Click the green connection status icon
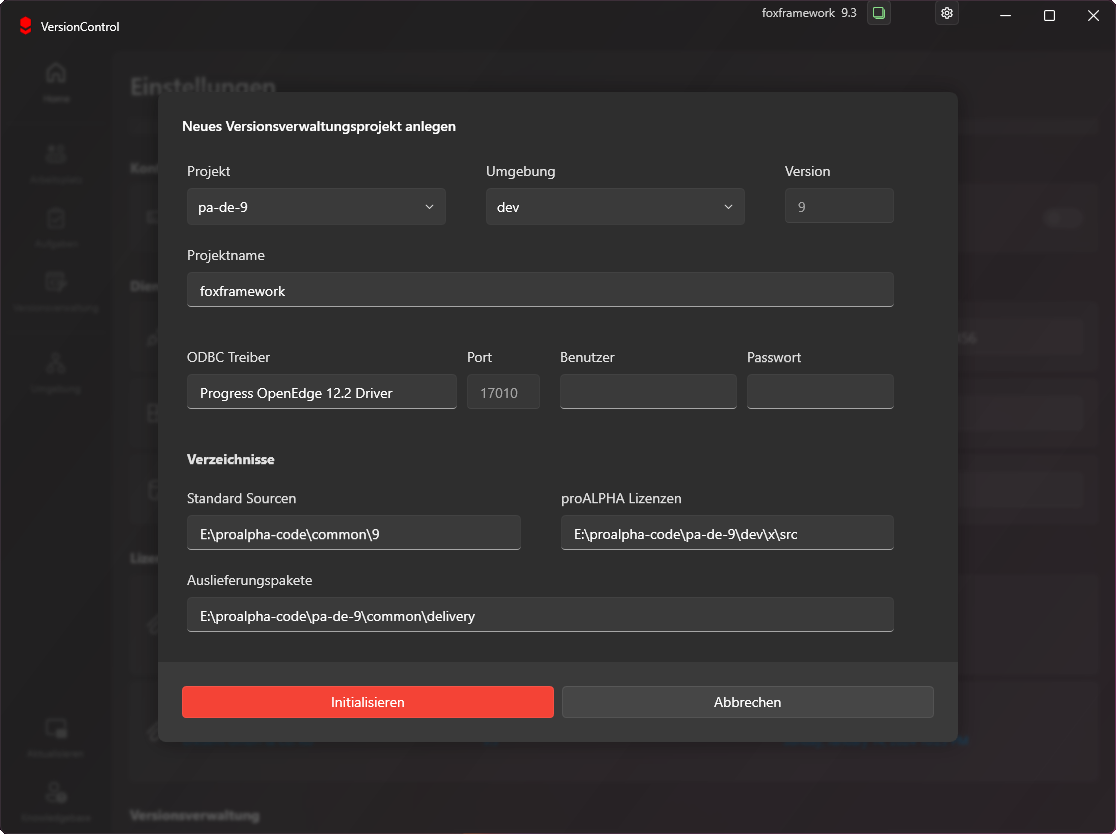Screen dimensions: 1116x834 click(x=878, y=14)
